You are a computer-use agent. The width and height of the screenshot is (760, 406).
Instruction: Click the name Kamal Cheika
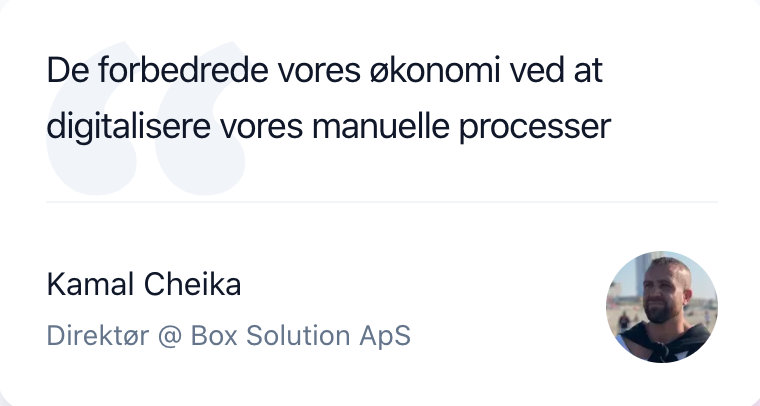[x=144, y=285]
